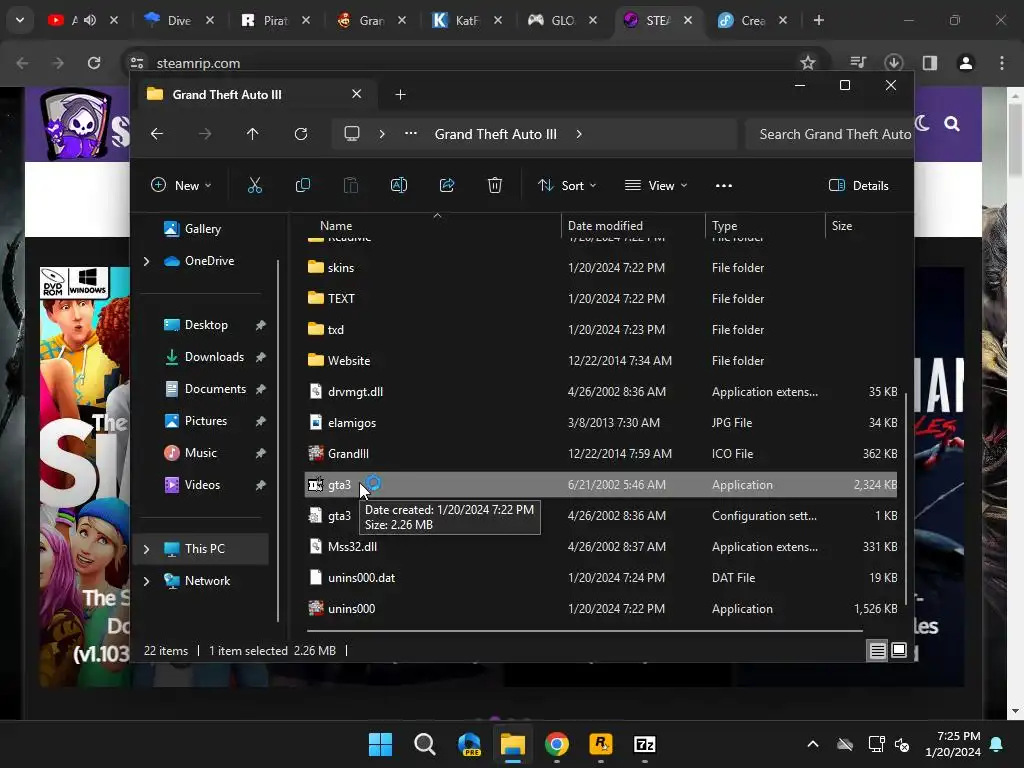The image size is (1024, 768).
Task: Expand the Network tree node
Action: point(146,581)
